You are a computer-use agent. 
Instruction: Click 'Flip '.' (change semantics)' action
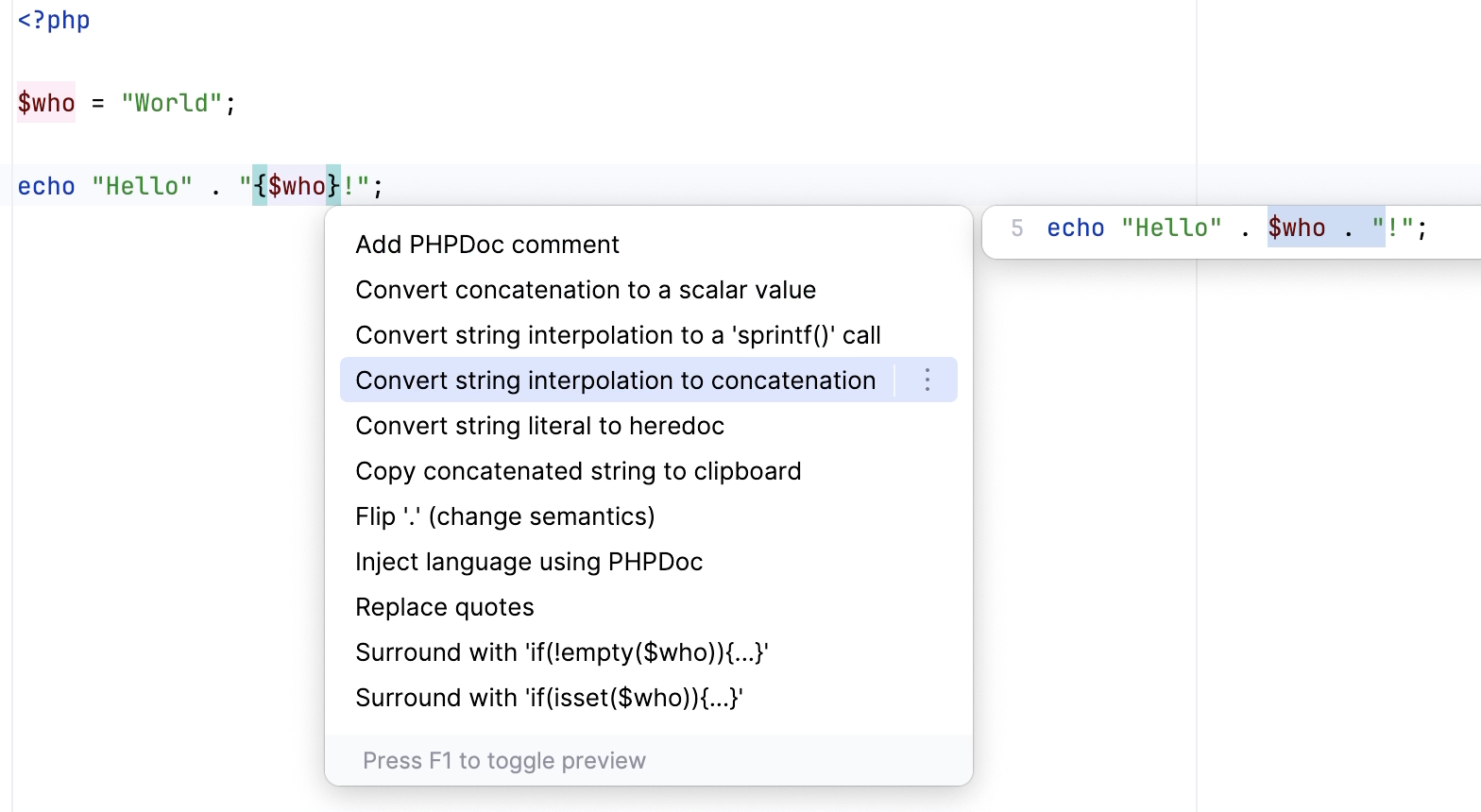pyautogui.click(x=504, y=516)
